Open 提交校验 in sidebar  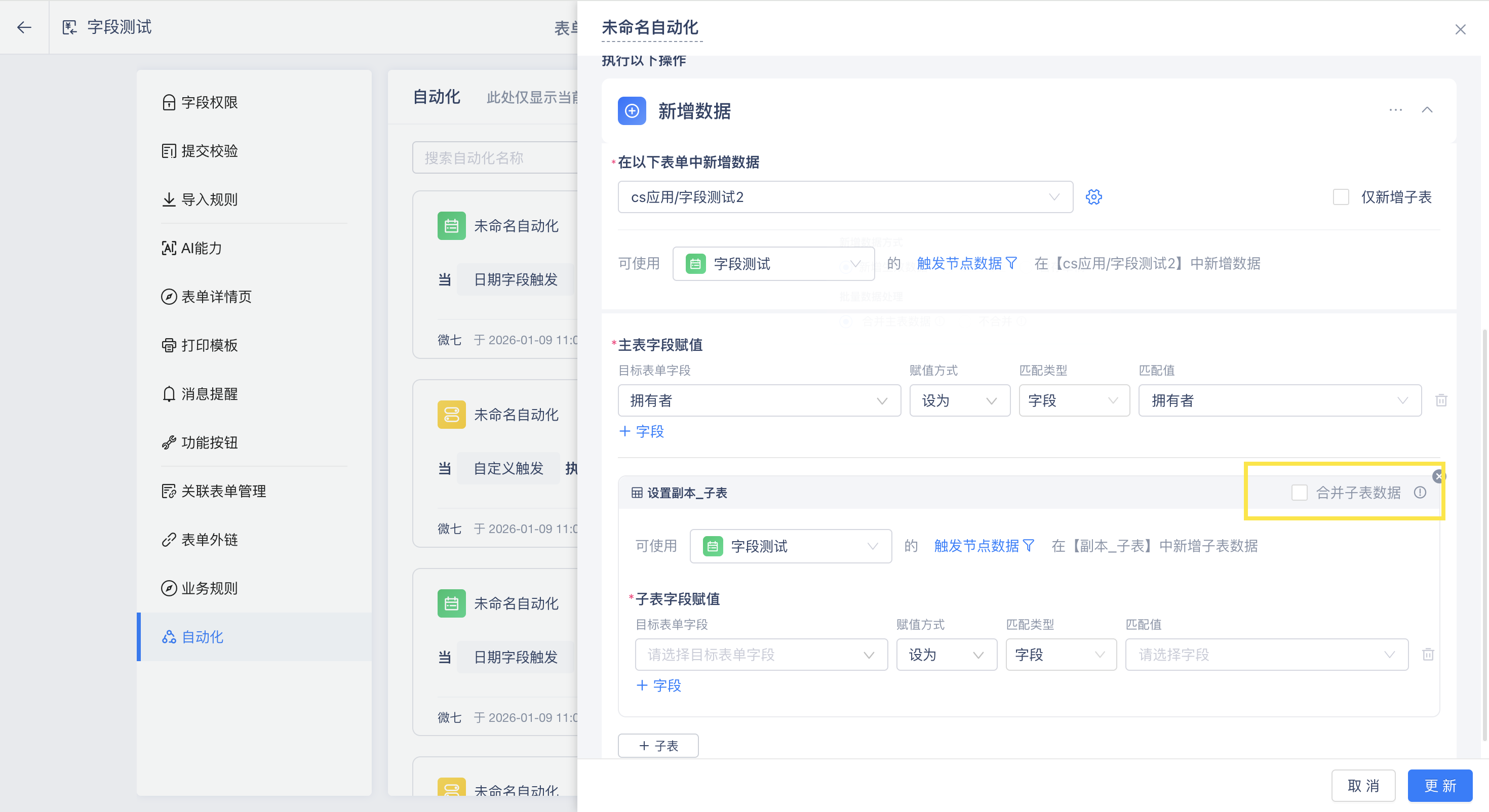(x=254, y=151)
